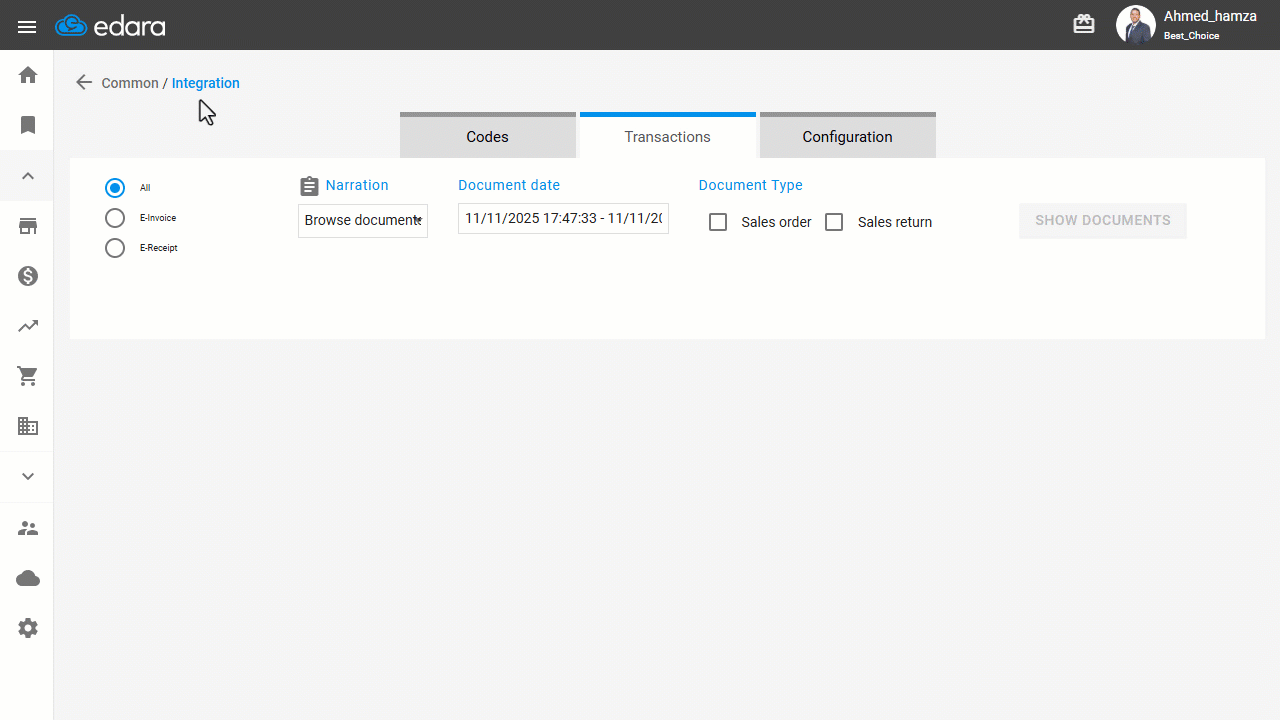The width and height of the screenshot is (1280, 720).
Task: Click the Document date label
Action: (509, 185)
